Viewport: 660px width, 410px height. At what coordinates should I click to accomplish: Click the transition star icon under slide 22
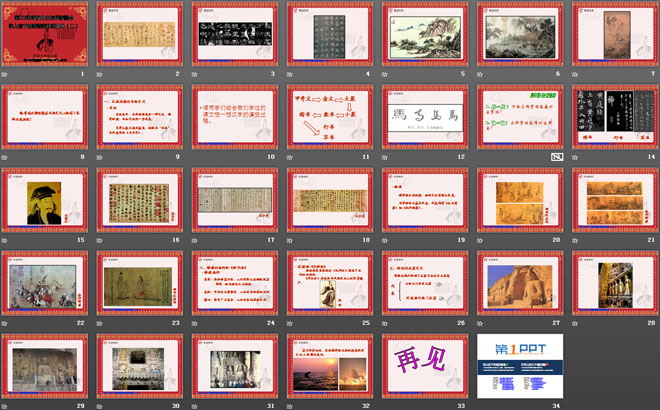click(4, 323)
